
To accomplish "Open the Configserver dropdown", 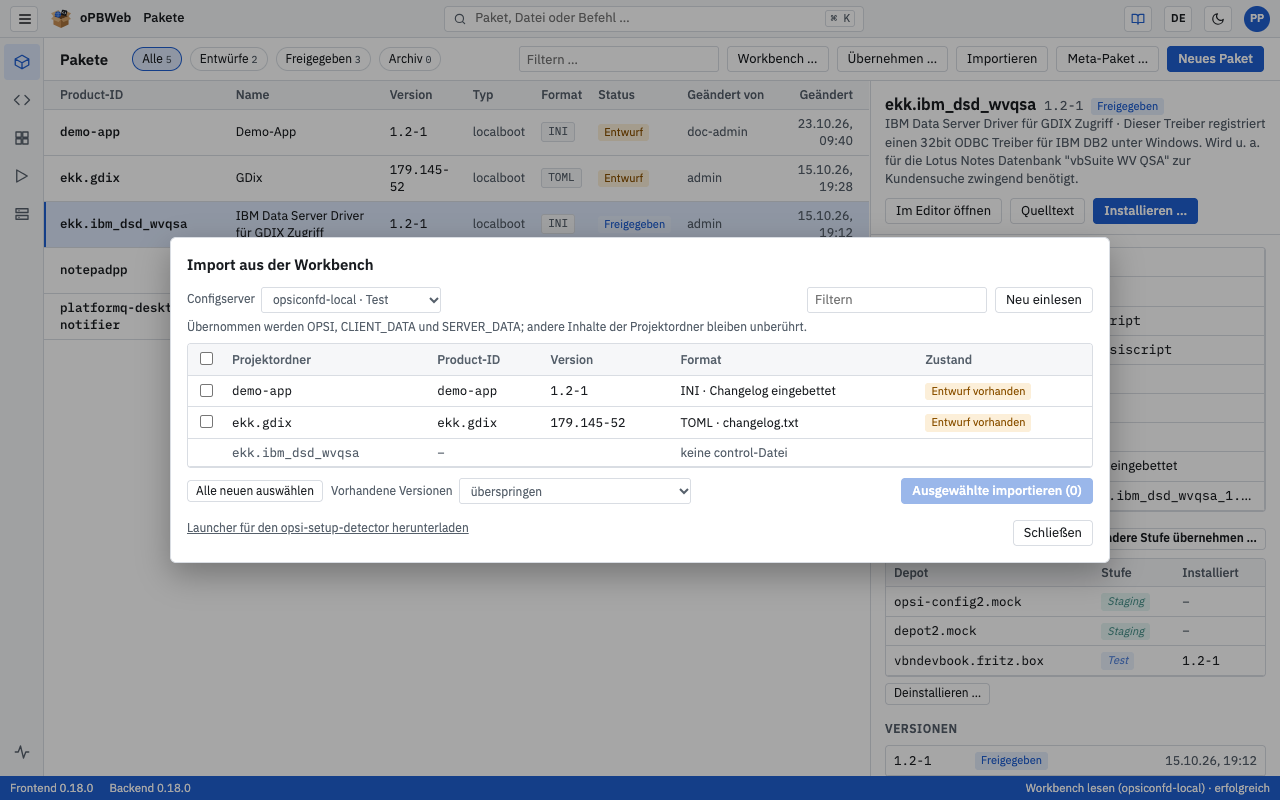I will pyautogui.click(x=351, y=299).
